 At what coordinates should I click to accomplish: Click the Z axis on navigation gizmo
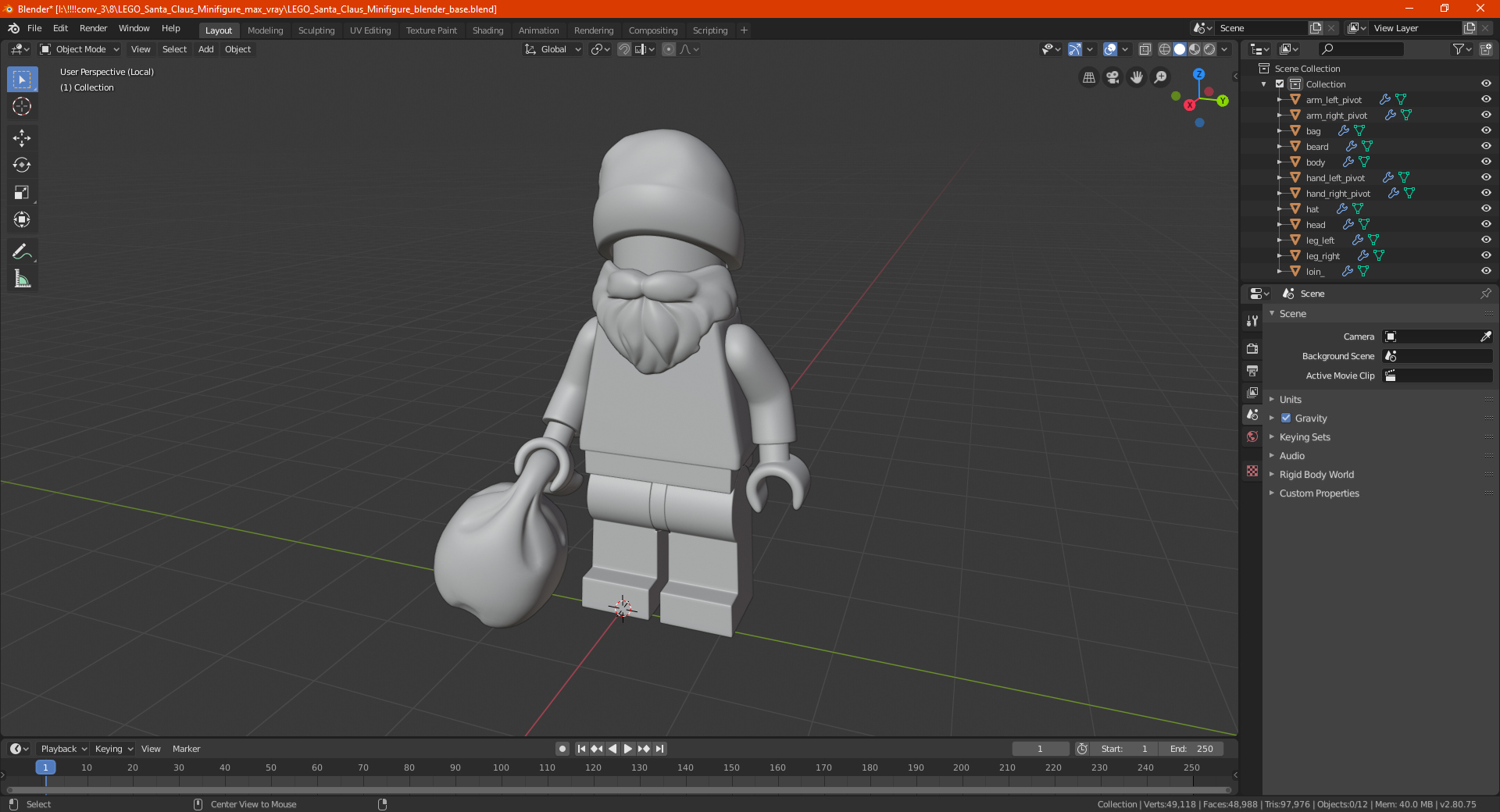click(x=1198, y=74)
